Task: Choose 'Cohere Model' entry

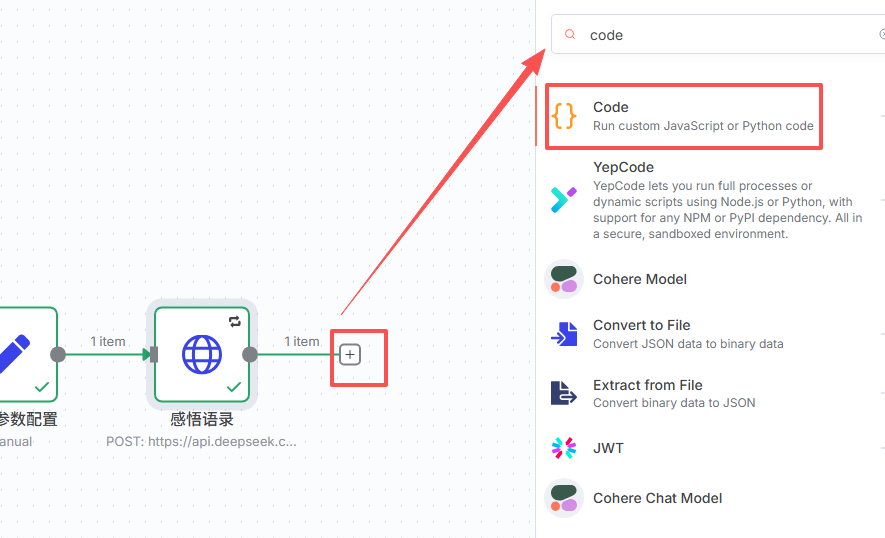Action: (x=639, y=279)
